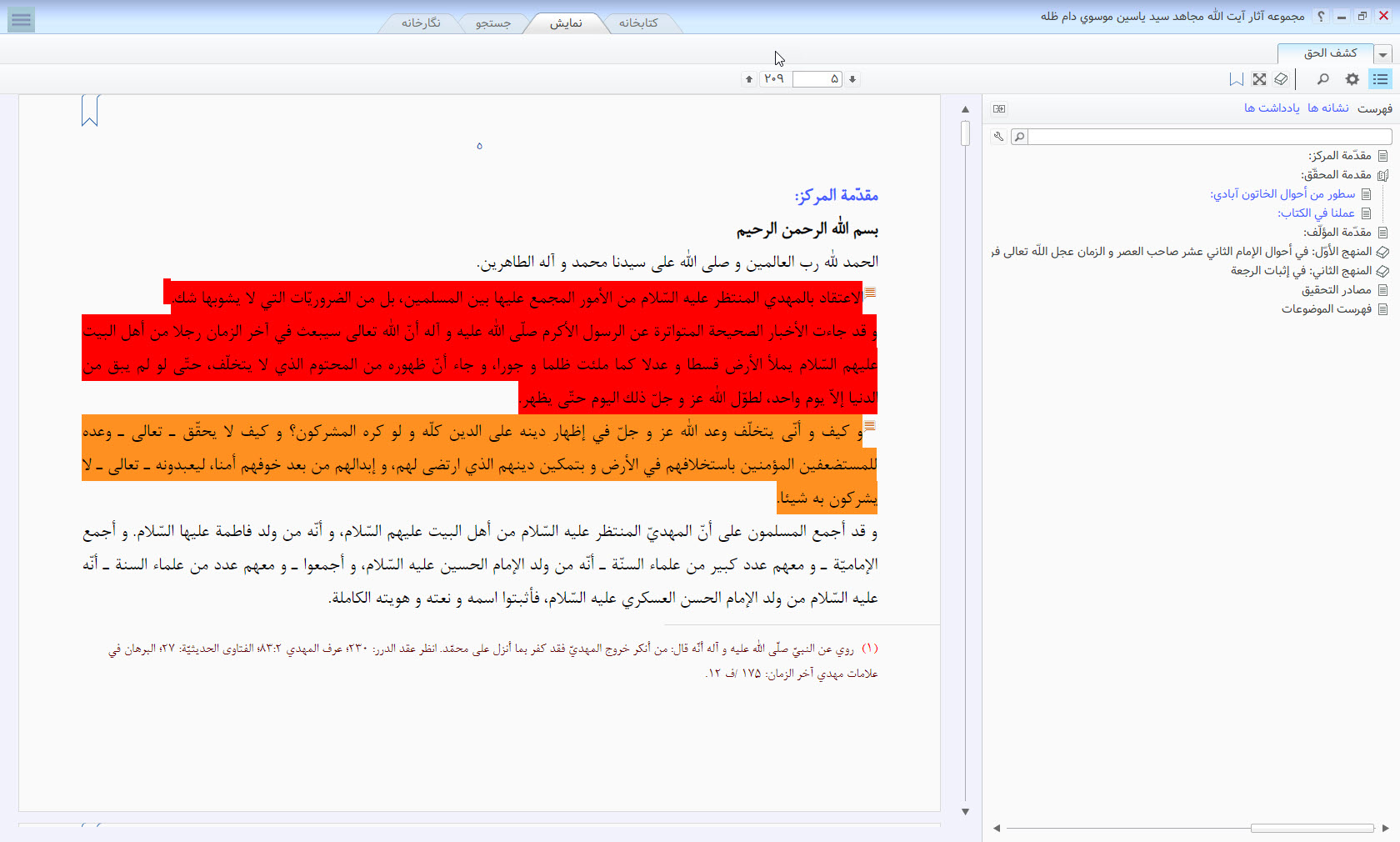This screenshot has height=842, width=1400.
Task: Open the یادداشت ها link
Action: tap(1272, 108)
